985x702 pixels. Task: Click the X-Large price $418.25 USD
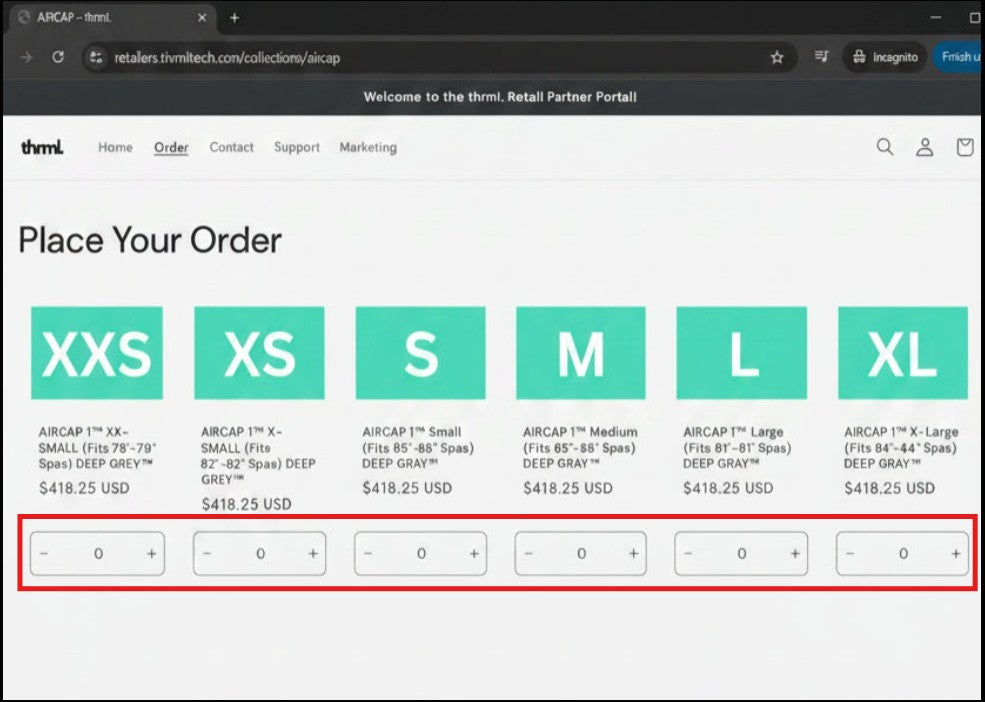click(x=889, y=488)
